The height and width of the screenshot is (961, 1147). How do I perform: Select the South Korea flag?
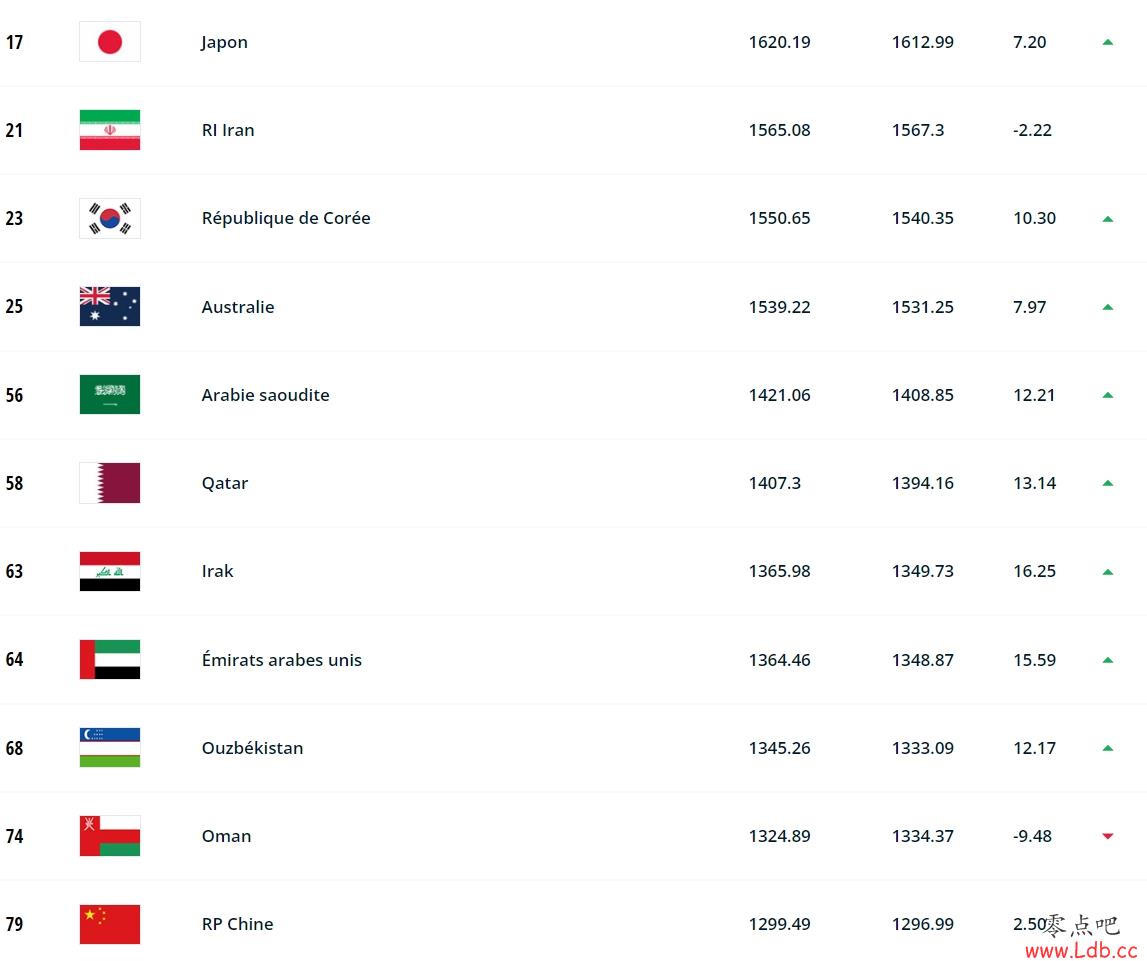click(110, 218)
